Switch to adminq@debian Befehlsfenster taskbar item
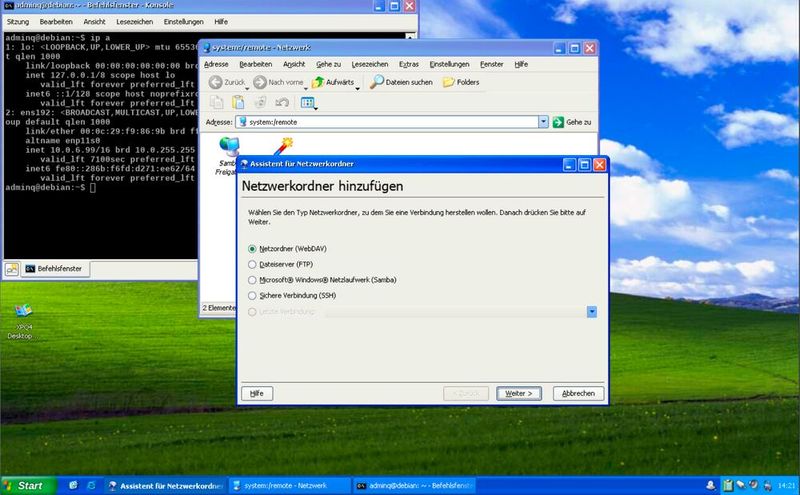The height and width of the screenshot is (495, 800). point(414,486)
